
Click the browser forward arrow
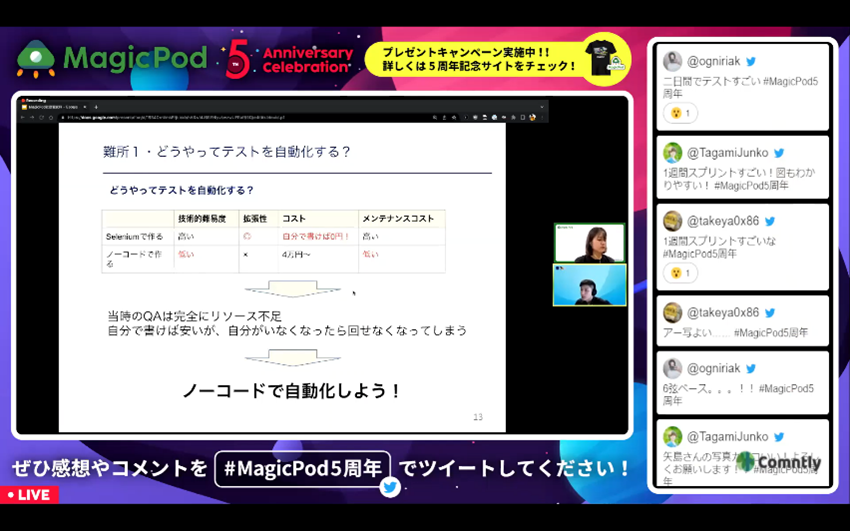(32, 117)
